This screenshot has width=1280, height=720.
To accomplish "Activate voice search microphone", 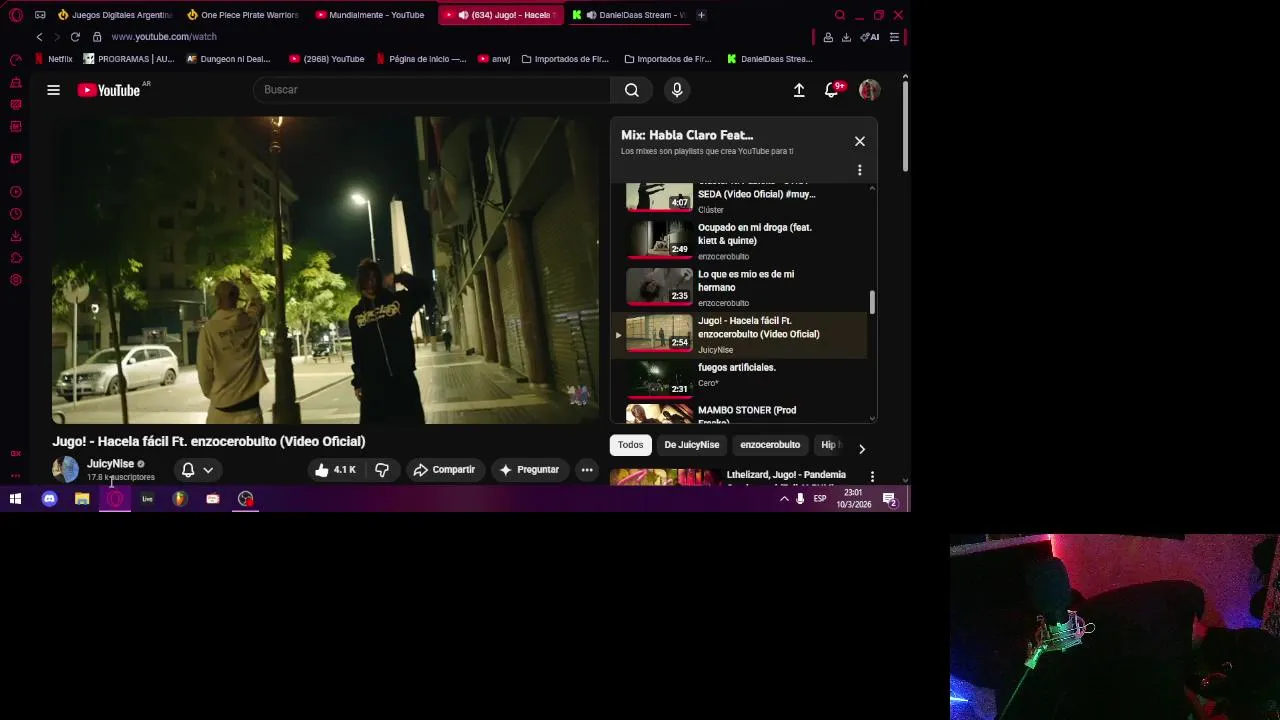I will click(x=677, y=90).
